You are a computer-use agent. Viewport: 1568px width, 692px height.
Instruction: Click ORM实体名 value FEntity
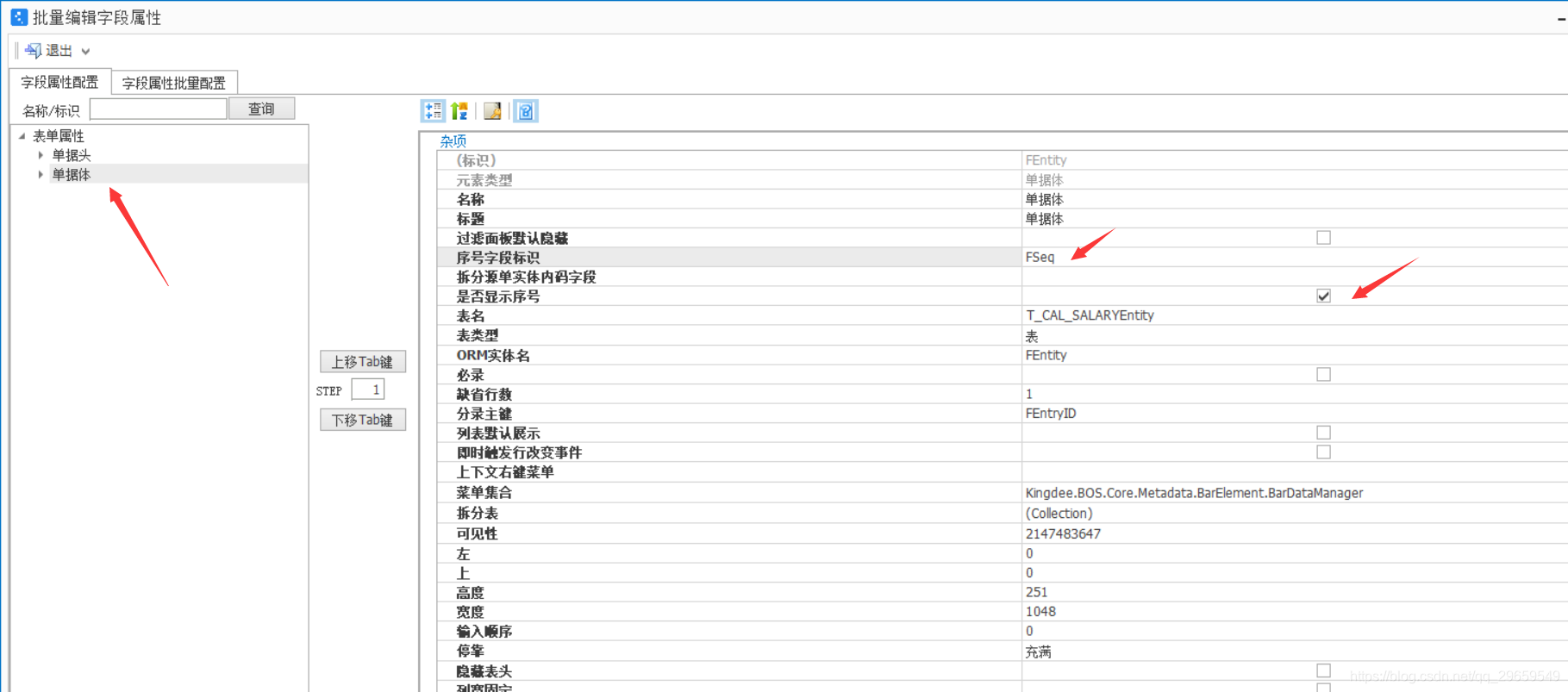pos(1046,355)
